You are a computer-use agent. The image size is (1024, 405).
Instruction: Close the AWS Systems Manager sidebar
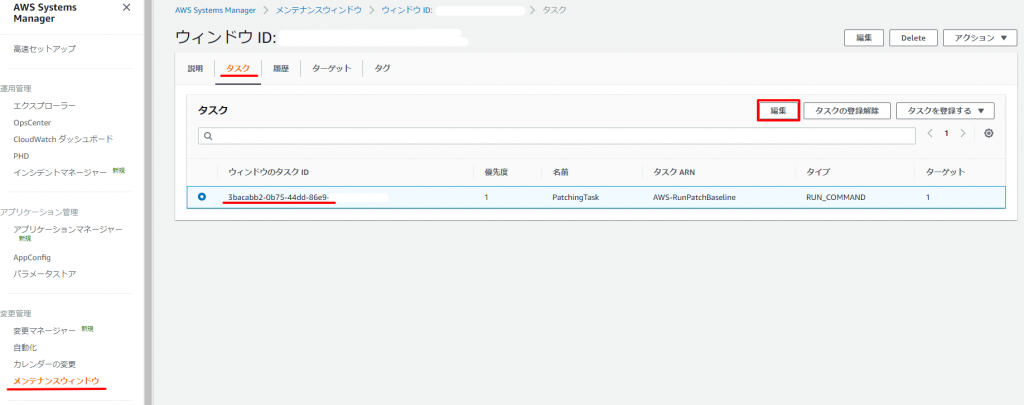coord(127,7)
